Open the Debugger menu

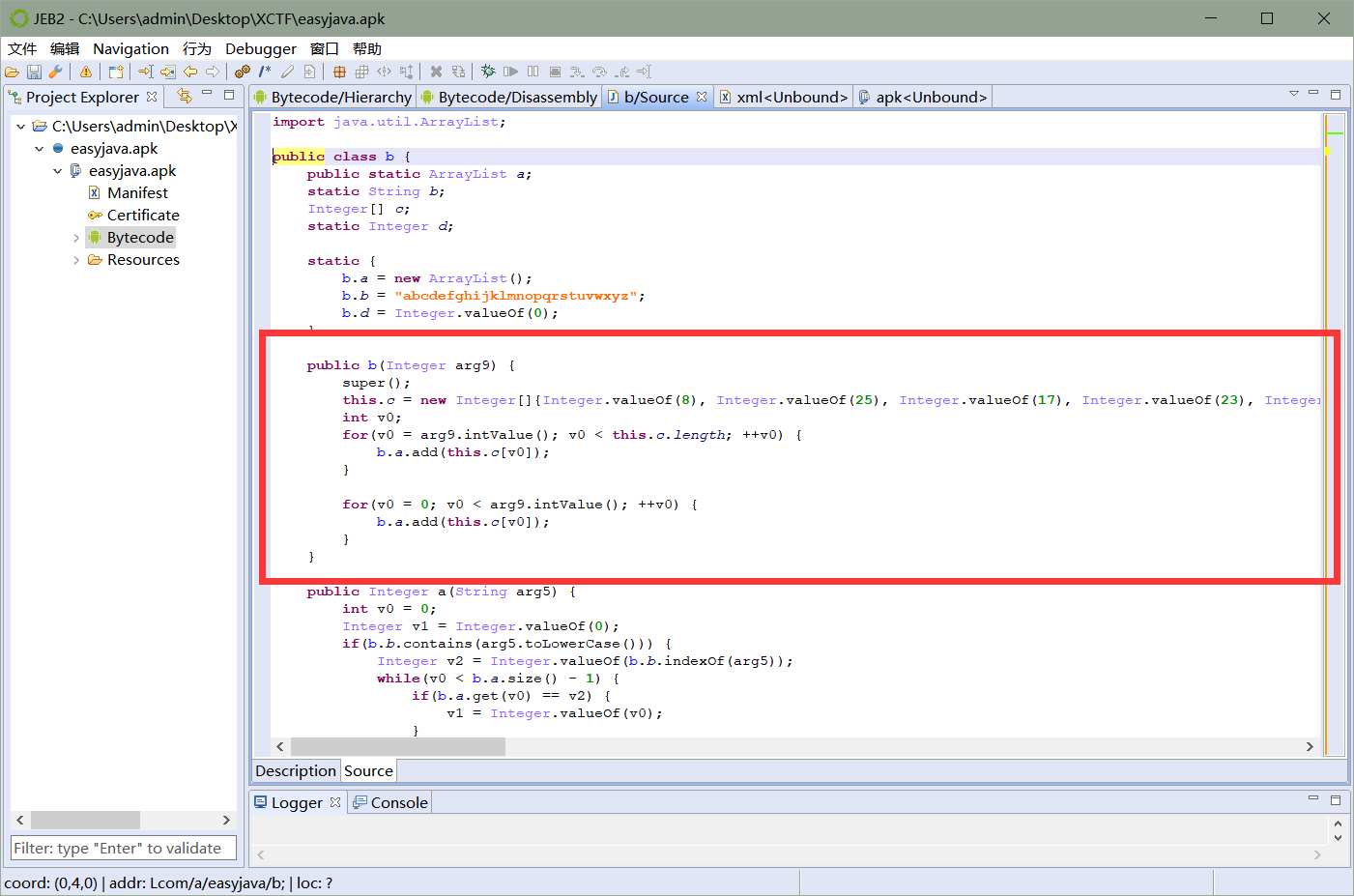tap(261, 48)
